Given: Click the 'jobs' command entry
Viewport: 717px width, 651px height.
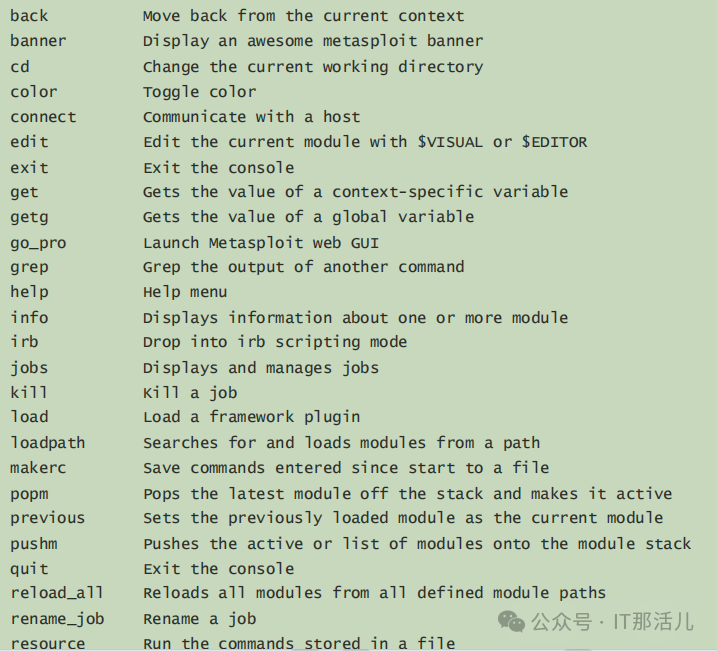Looking at the screenshot, I should [x=29, y=368].
